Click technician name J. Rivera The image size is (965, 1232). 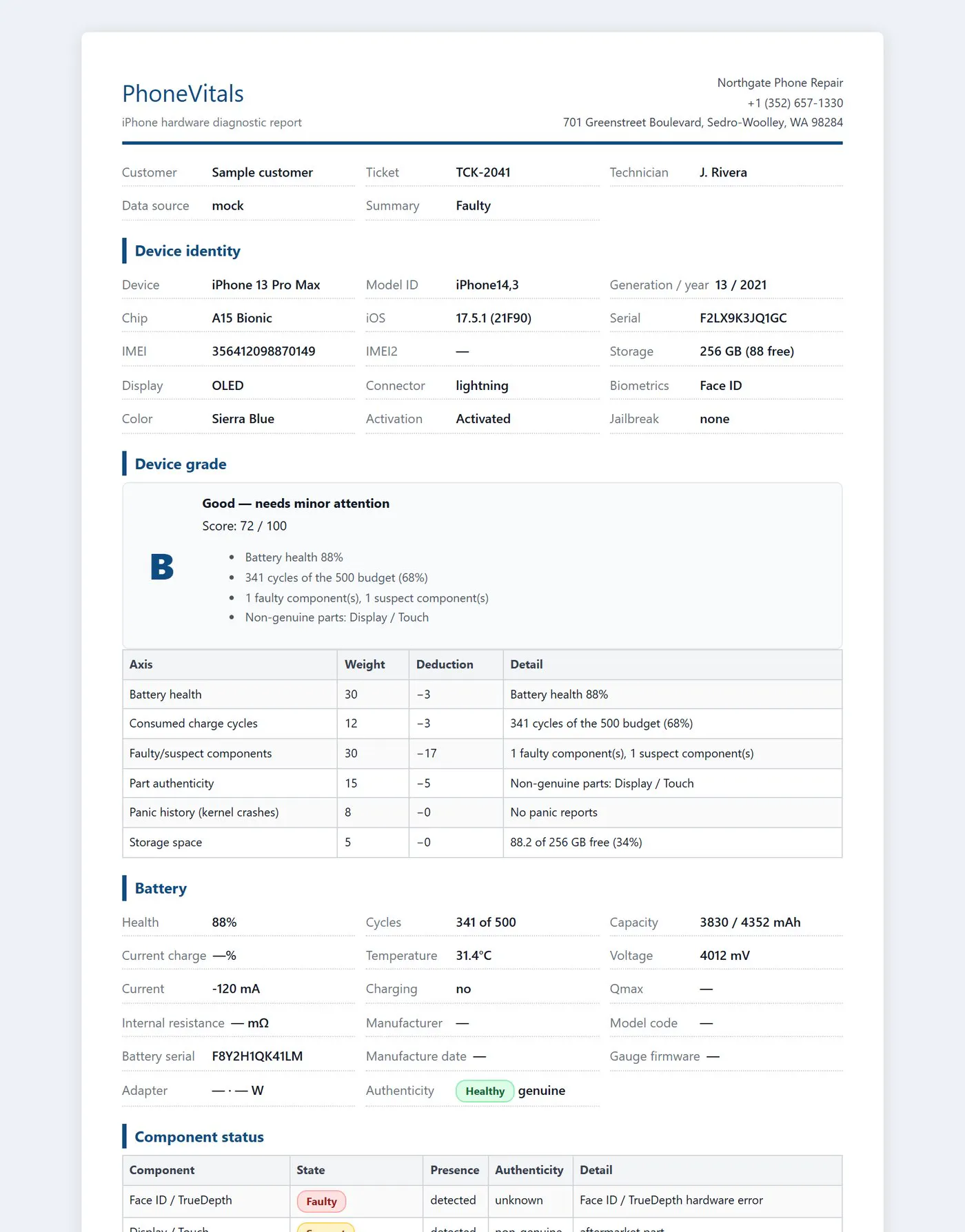pyautogui.click(x=723, y=172)
